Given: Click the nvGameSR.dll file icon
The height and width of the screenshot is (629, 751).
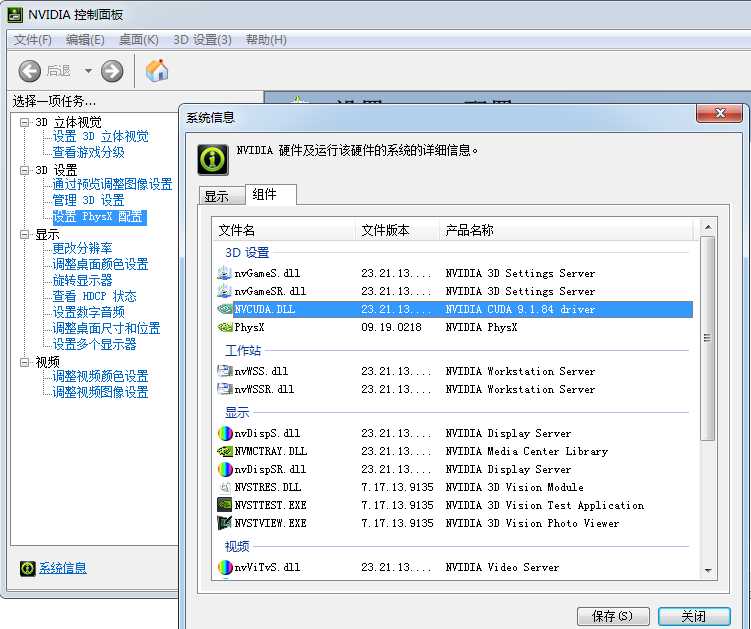Looking at the screenshot, I should pos(224,291).
